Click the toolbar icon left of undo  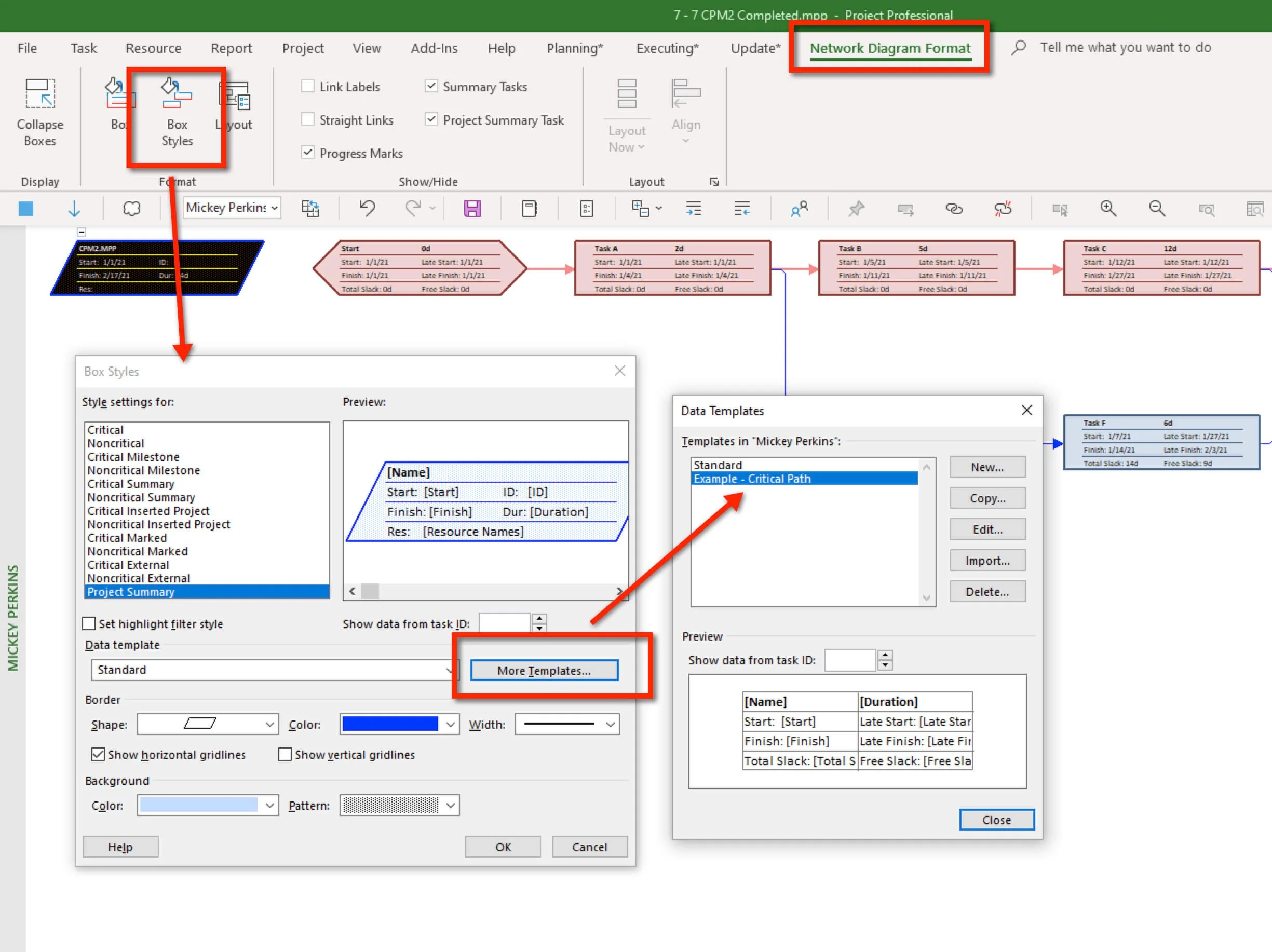pos(310,208)
